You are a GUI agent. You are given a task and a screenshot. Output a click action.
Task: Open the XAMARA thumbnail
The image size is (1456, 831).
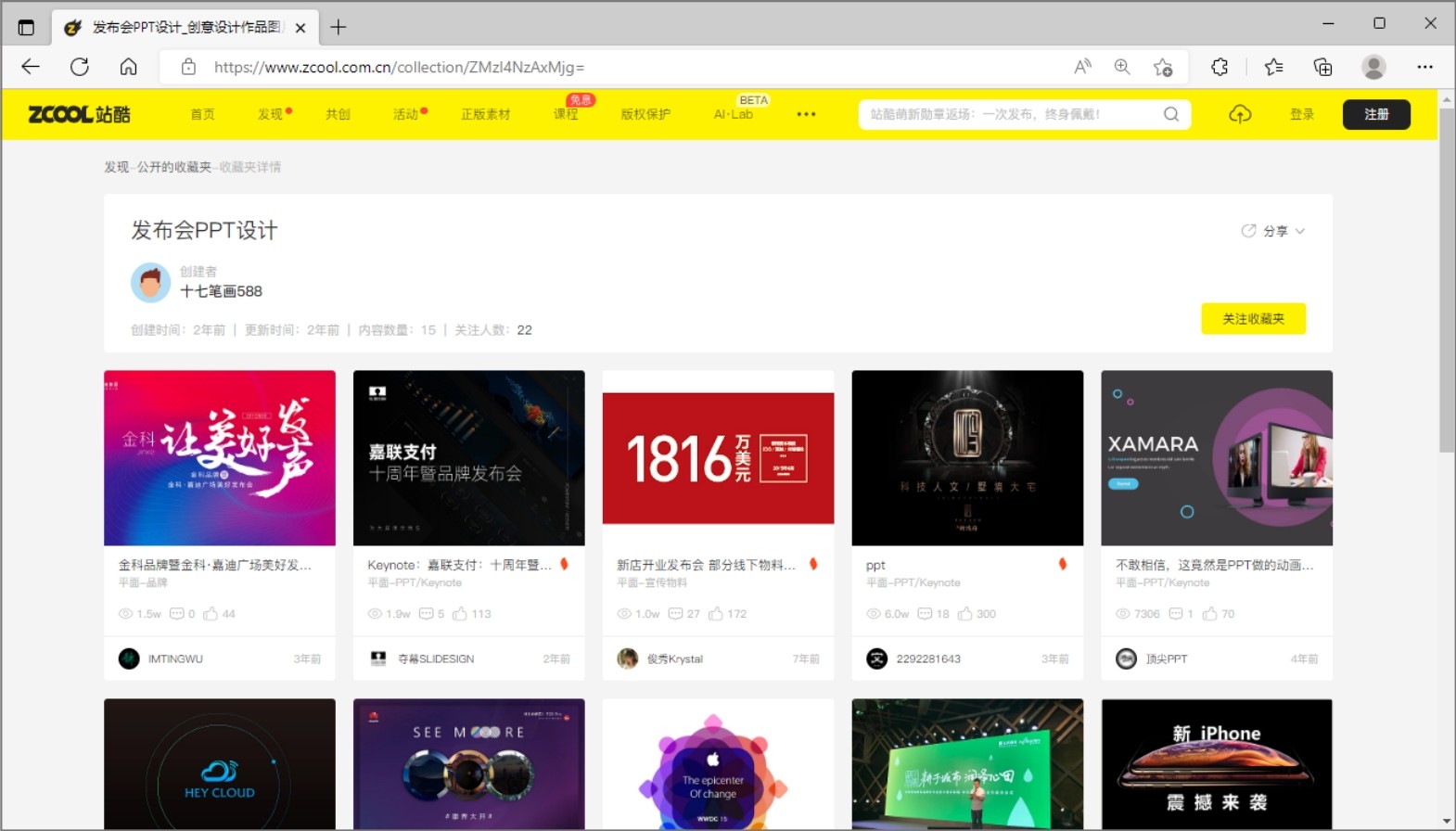coord(1217,458)
